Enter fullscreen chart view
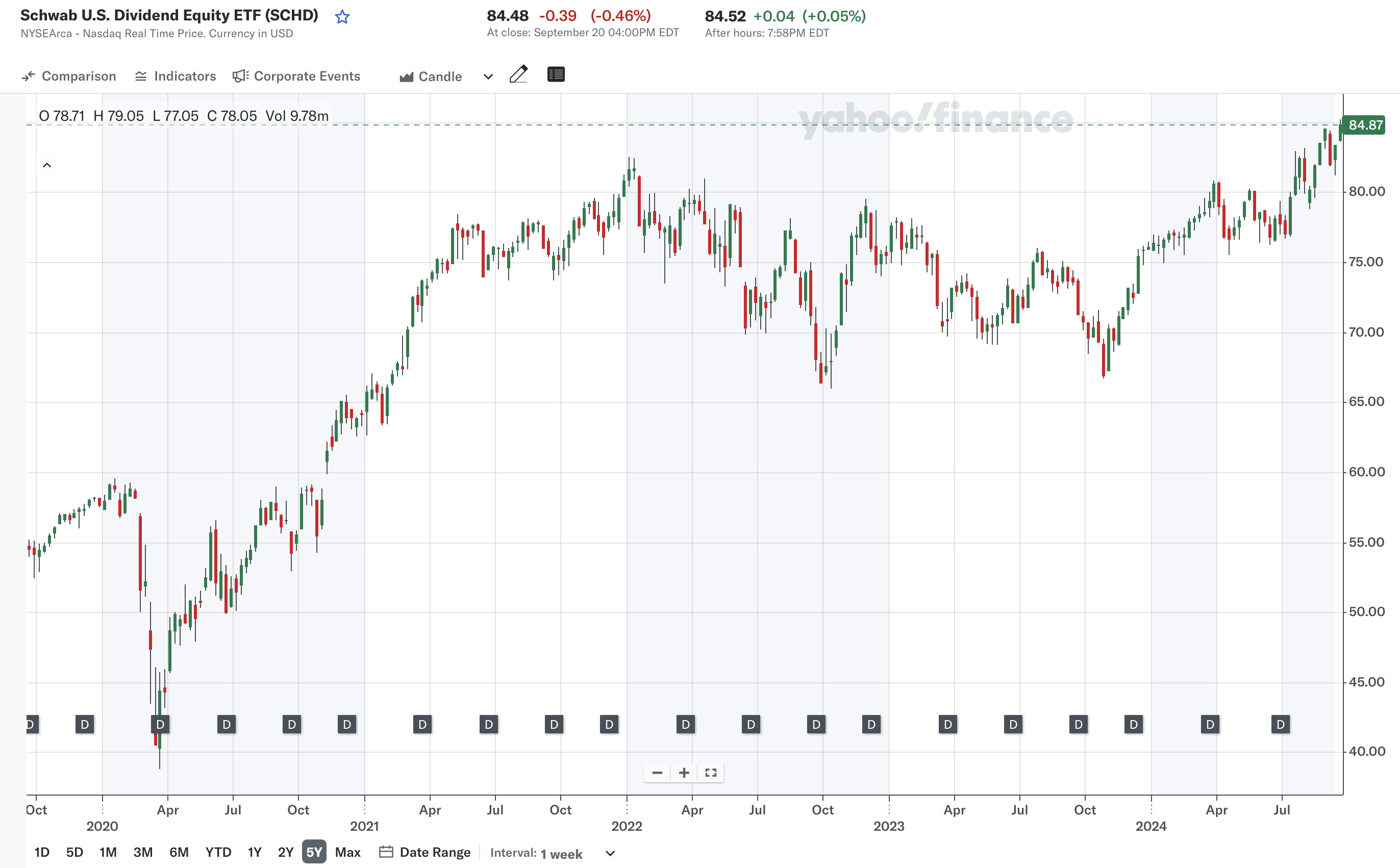The height and width of the screenshot is (868, 1400). tap(710, 773)
